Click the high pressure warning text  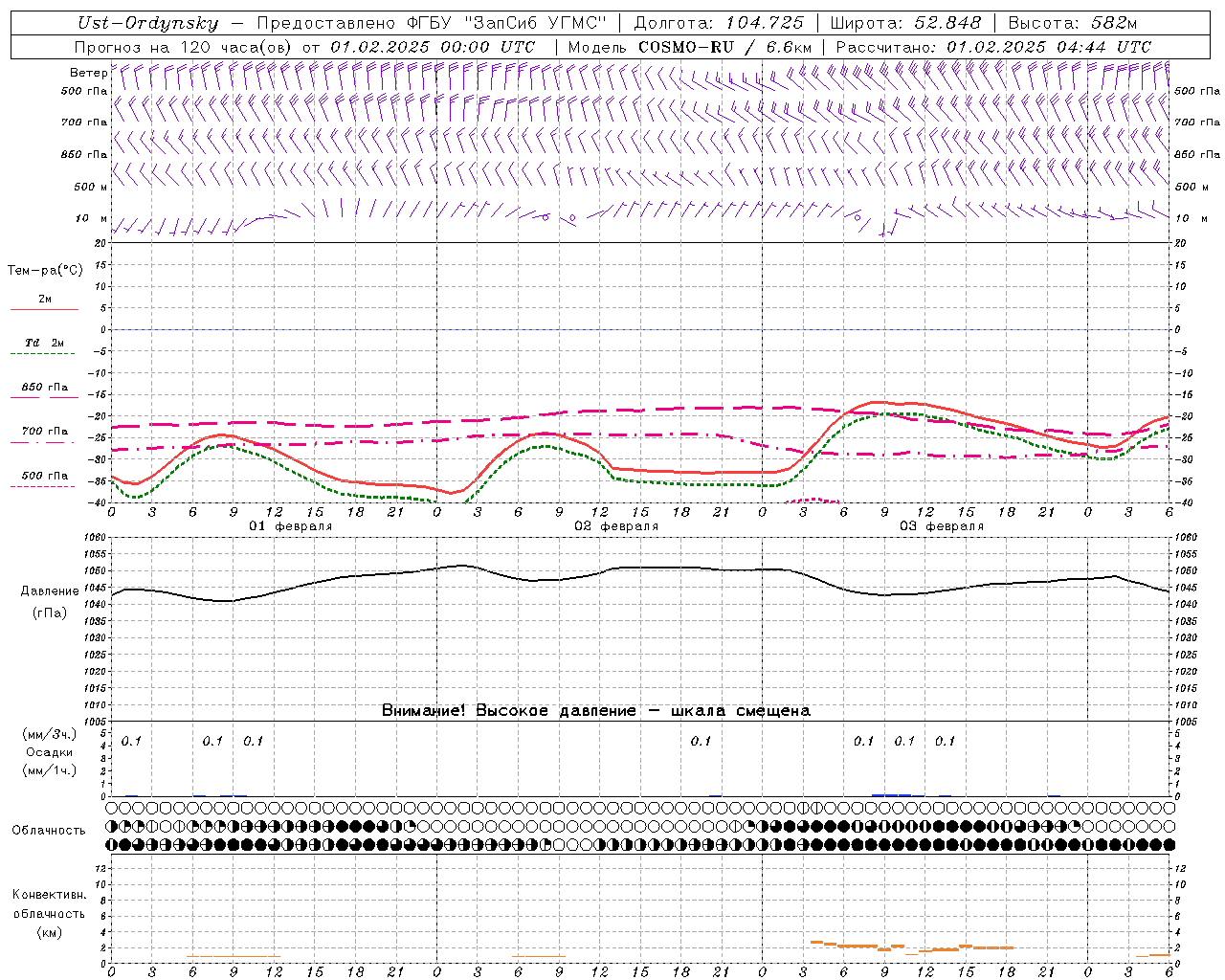595,710
